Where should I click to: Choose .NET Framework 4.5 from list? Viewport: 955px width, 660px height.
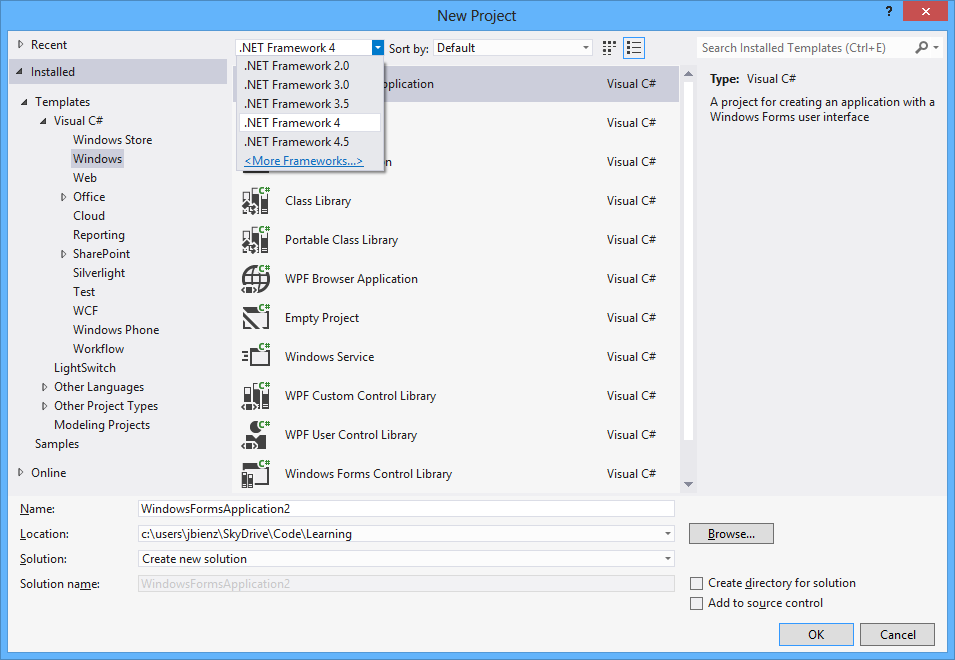point(309,141)
